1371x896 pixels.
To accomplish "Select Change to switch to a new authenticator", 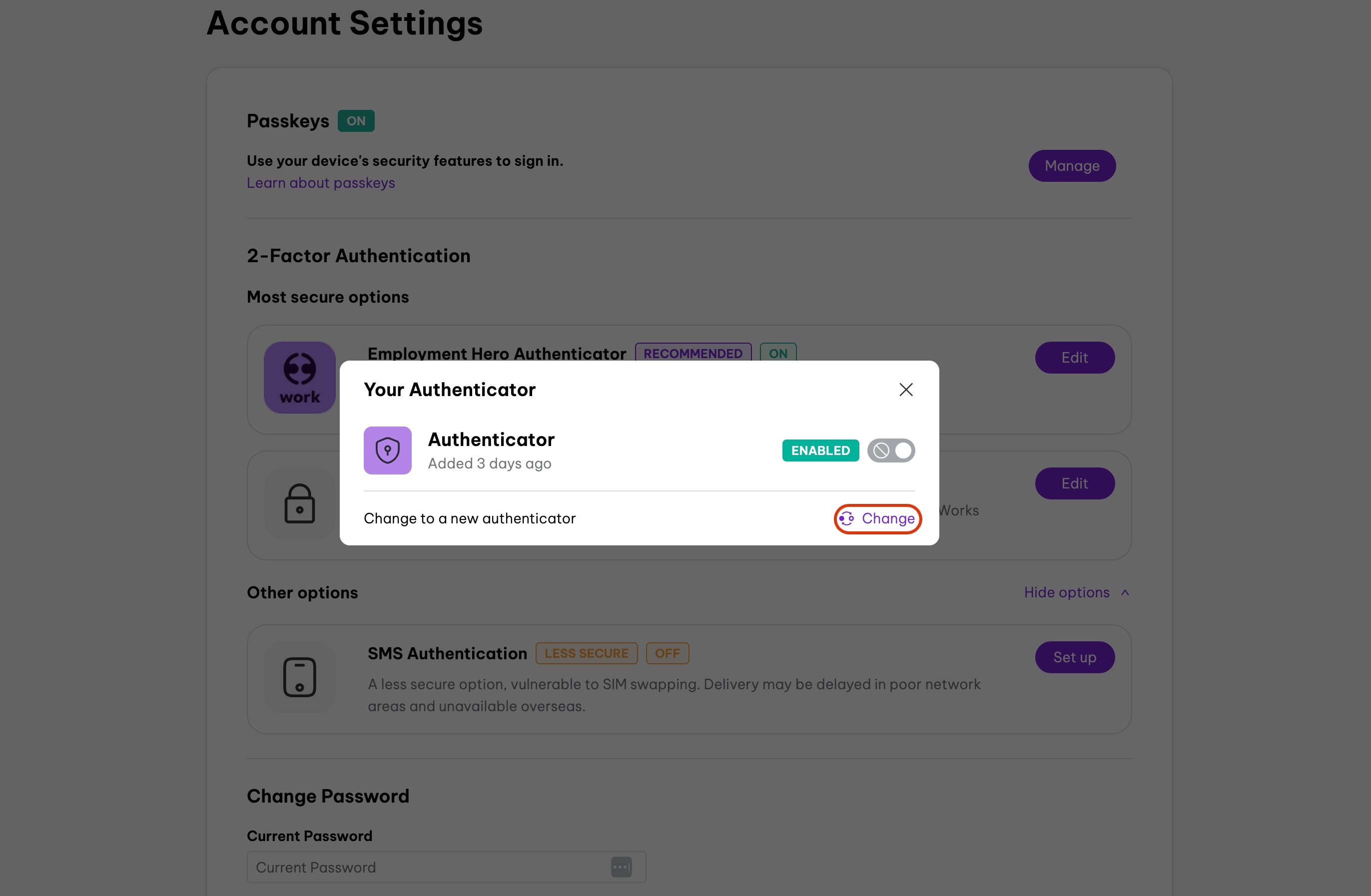I will click(888, 518).
